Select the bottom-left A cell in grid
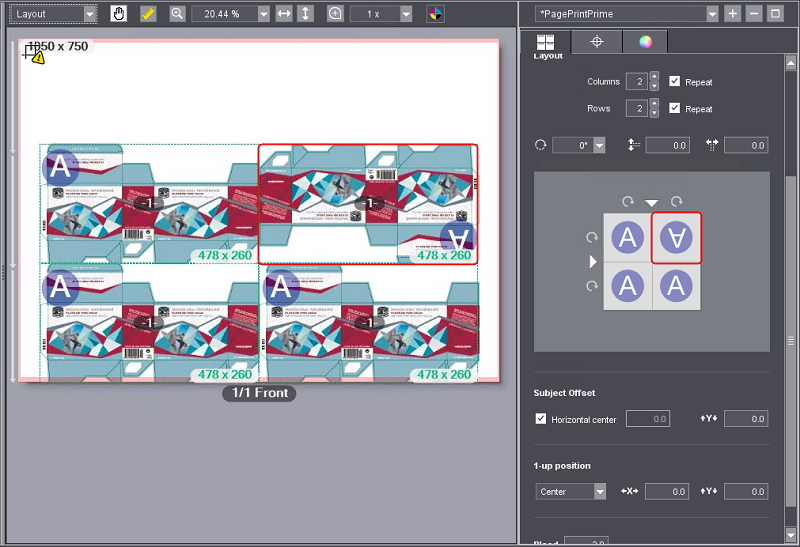 coord(627,286)
